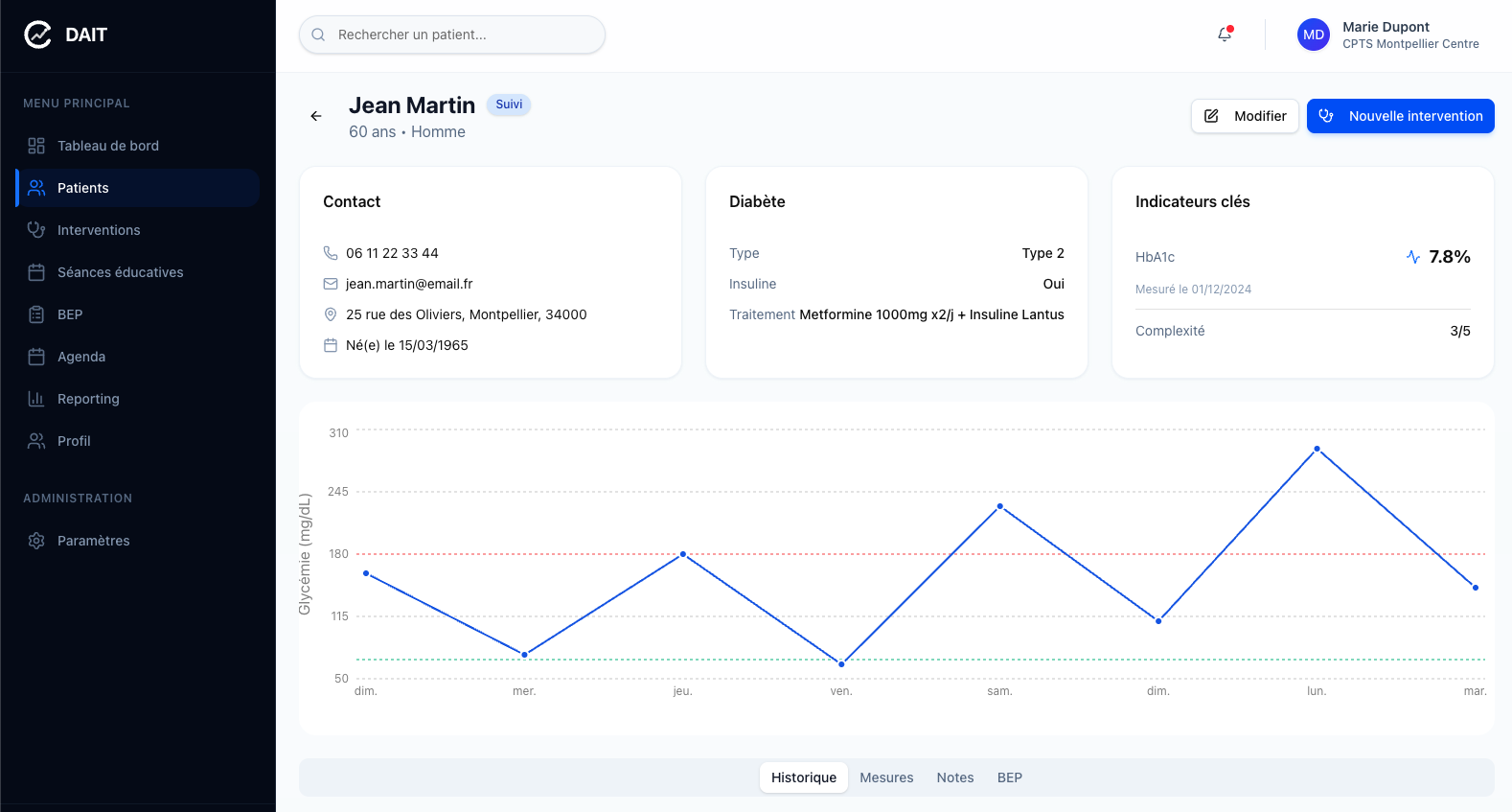The width and height of the screenshot is (1512, 812).
Task: Click the Modifier button
Action: (x=1245, y=116)
